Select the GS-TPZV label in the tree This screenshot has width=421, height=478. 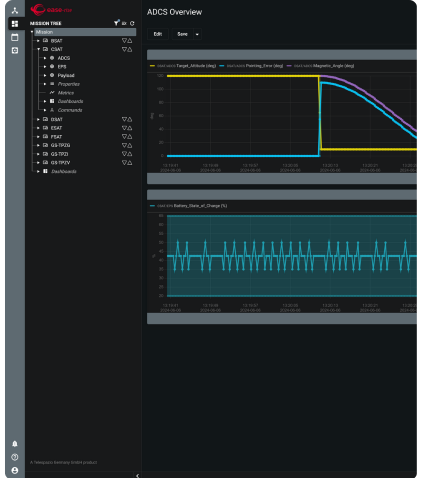pos(60,163)
